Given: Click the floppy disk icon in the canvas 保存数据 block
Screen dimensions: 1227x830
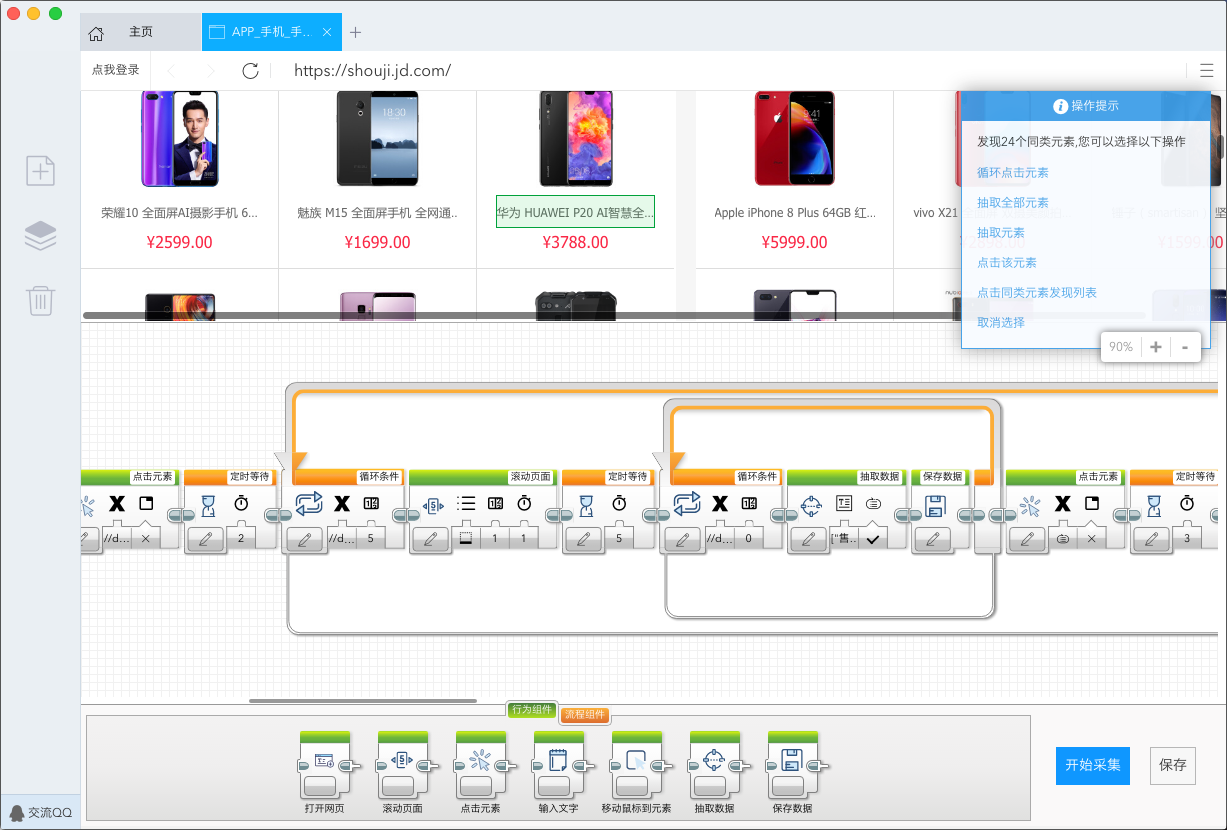Looking at the screenshot, I should click(935, 505).
